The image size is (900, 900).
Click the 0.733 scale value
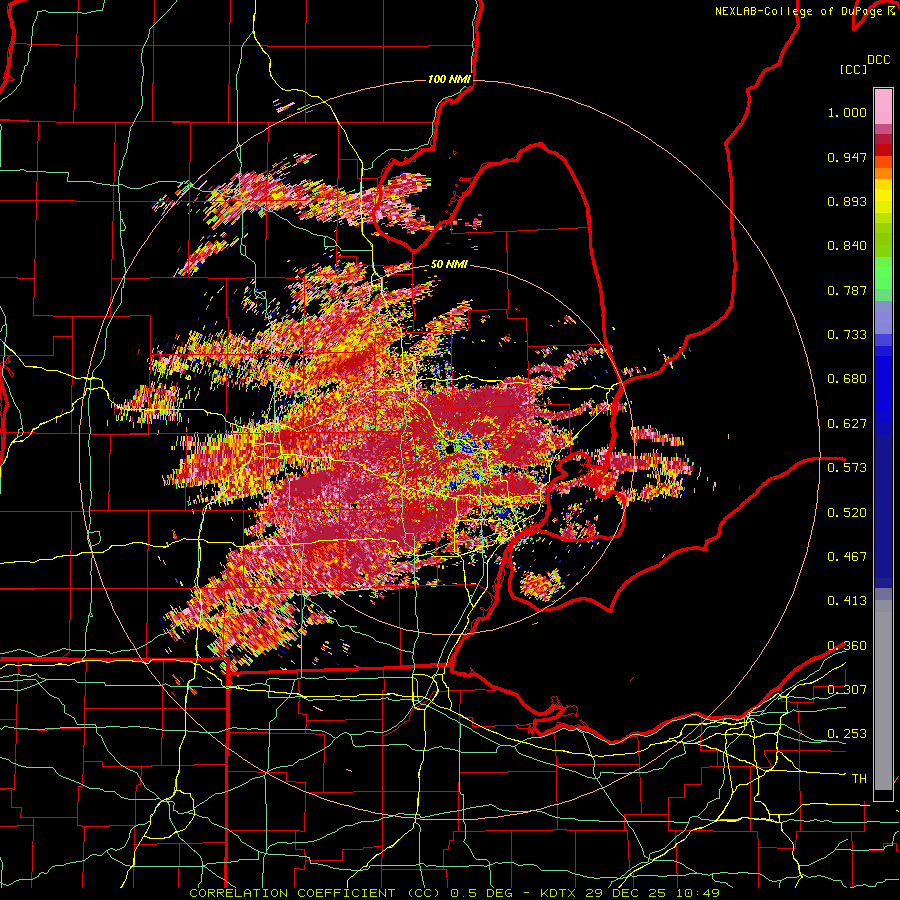coord(847,335)
